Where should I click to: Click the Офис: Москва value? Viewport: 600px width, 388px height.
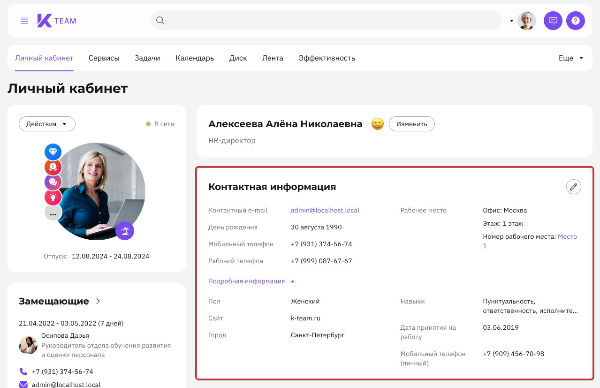(x=505, y=210)
